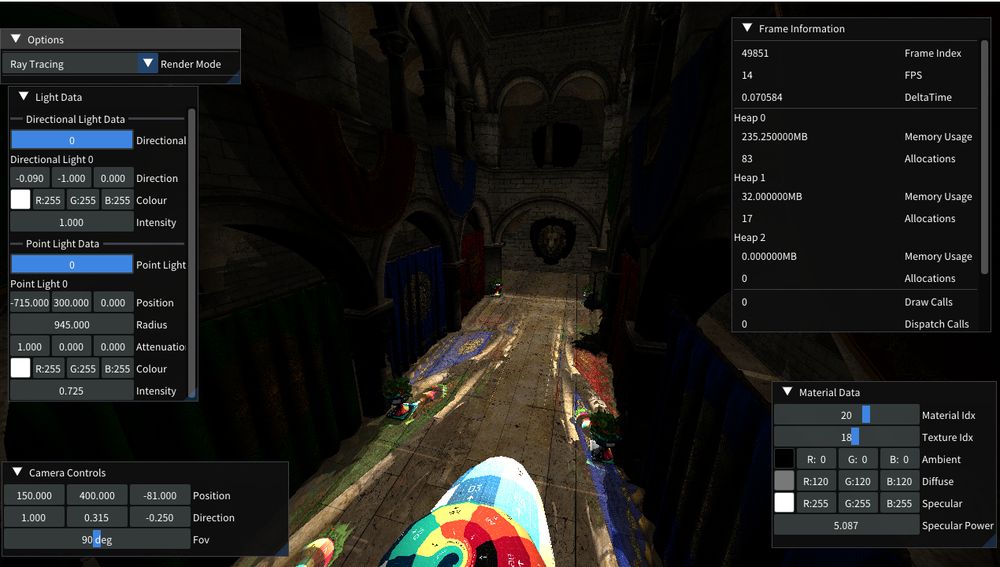Click the Specular G:255 field
Screen dimensions: 1000x567
tap(857, 503)
